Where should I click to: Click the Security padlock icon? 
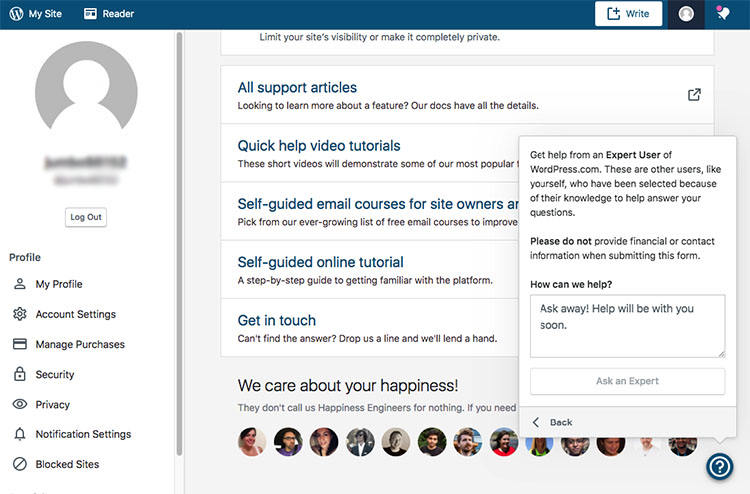19,374
